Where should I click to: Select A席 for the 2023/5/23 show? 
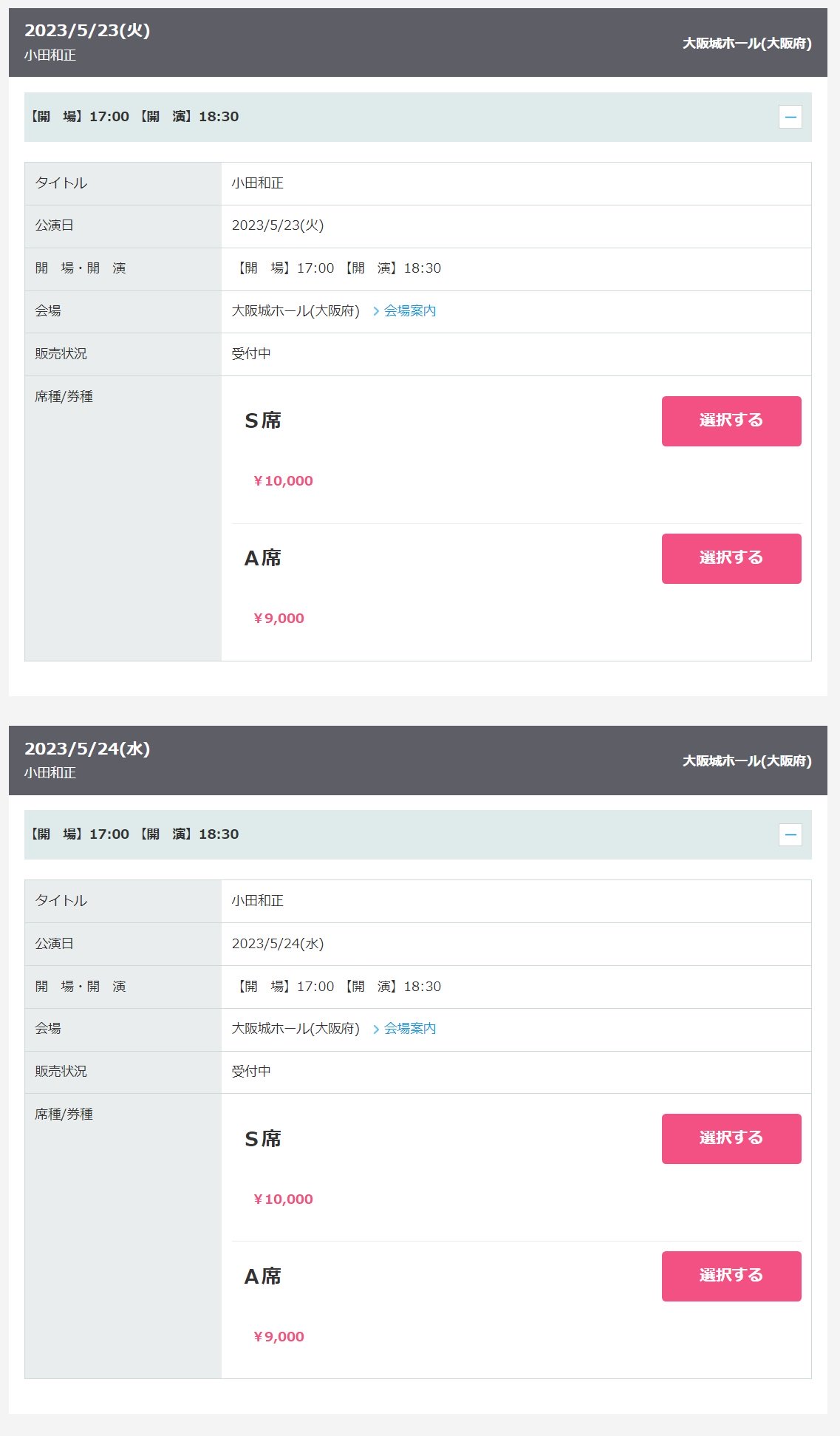[731, 559]
